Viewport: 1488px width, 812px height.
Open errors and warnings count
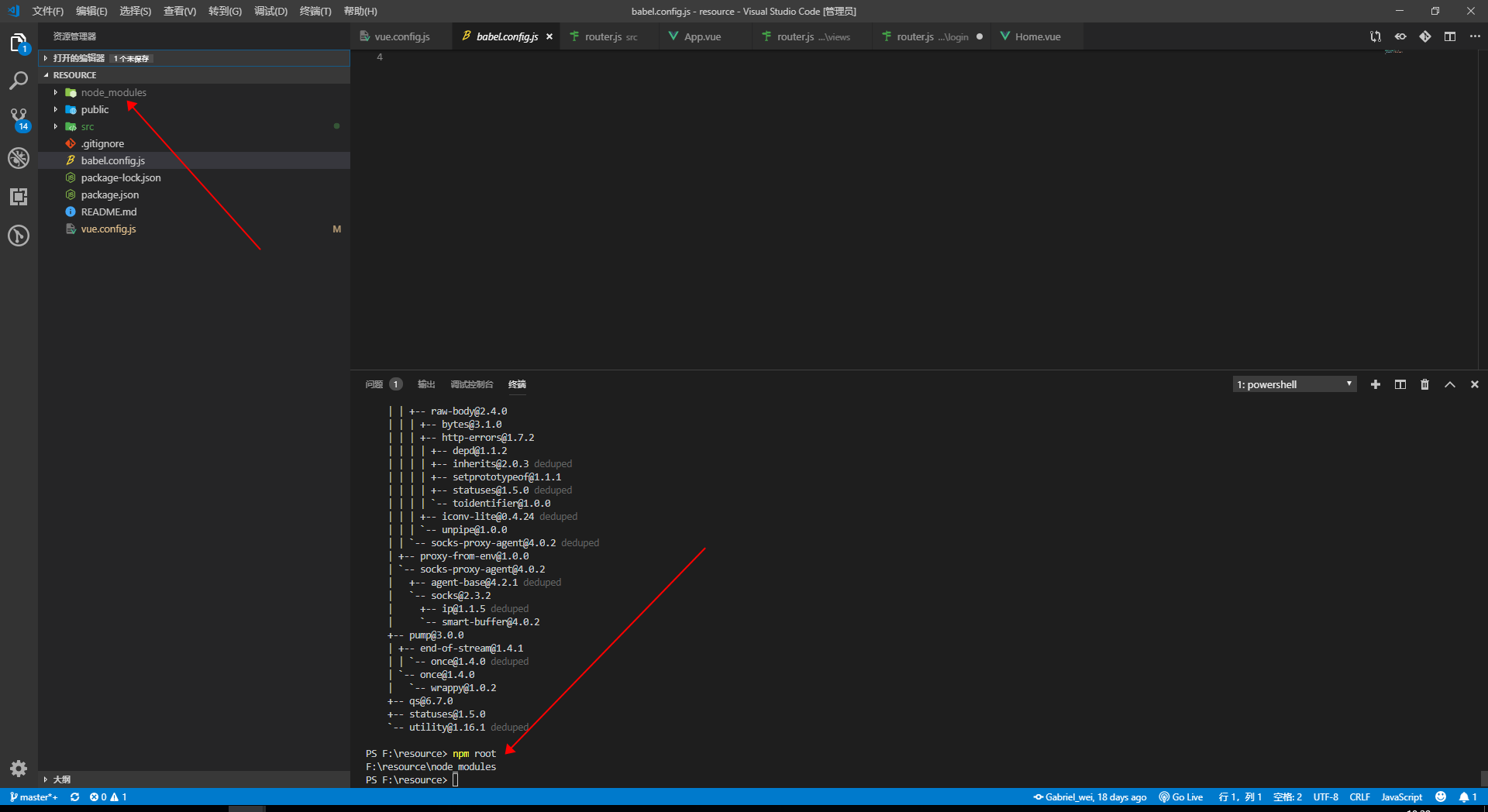(x=108, y=797)
